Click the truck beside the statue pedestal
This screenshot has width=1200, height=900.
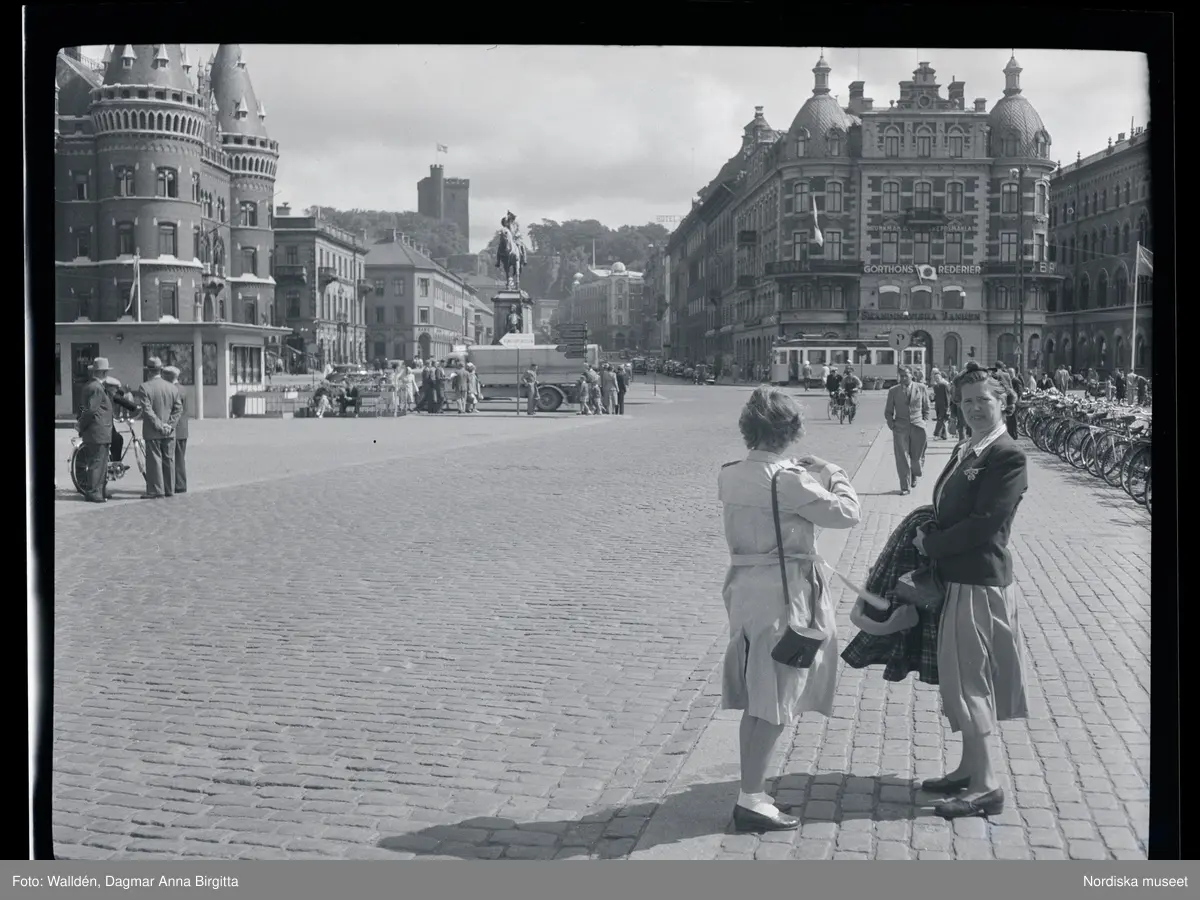coord(532,373)
